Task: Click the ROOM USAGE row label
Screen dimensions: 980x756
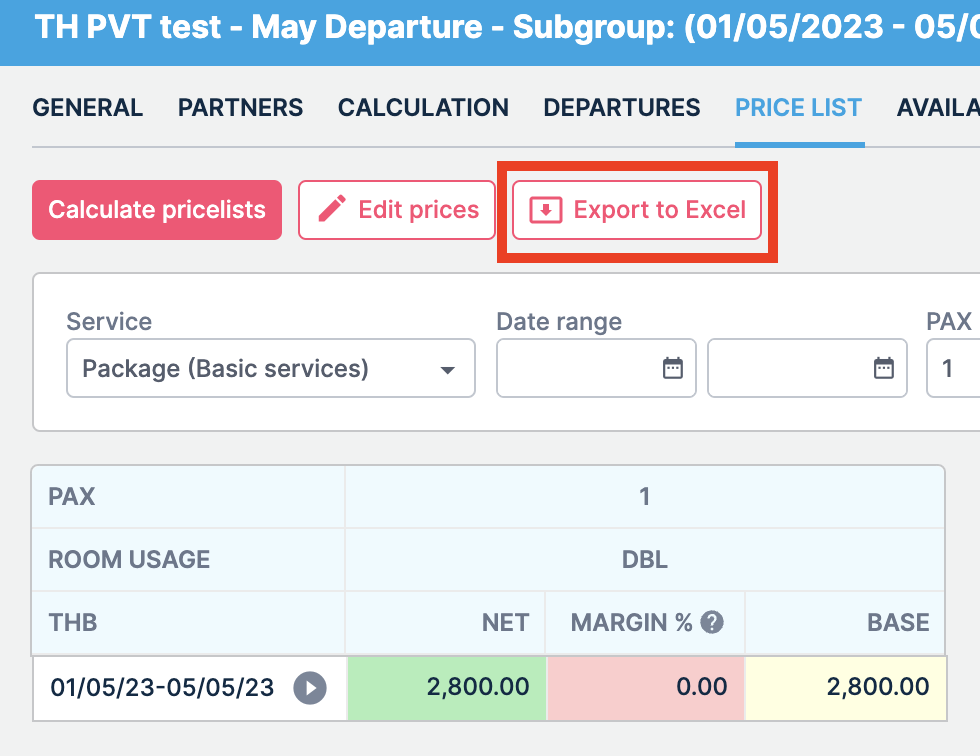Action: point(129,560)
